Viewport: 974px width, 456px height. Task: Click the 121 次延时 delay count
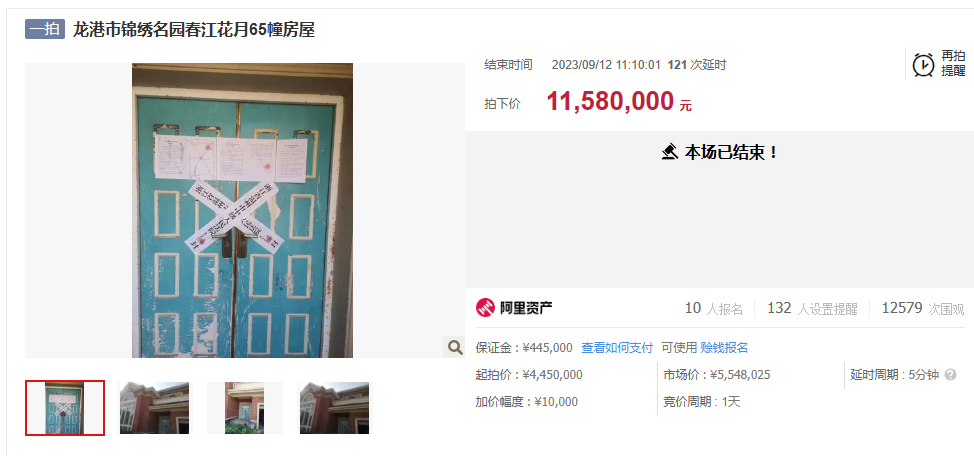(697, 65)
